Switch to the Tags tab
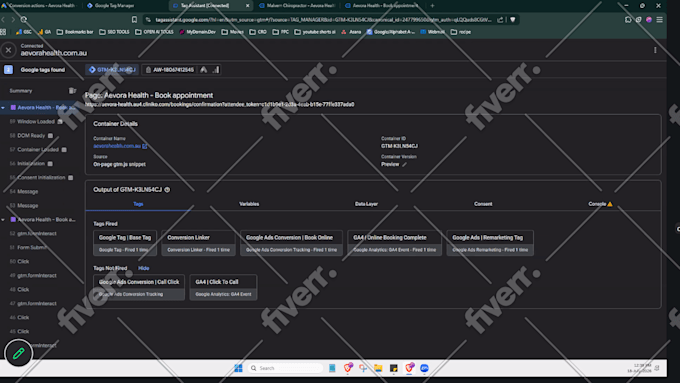This screenshot has width=680, height=383. coord(138,204)
